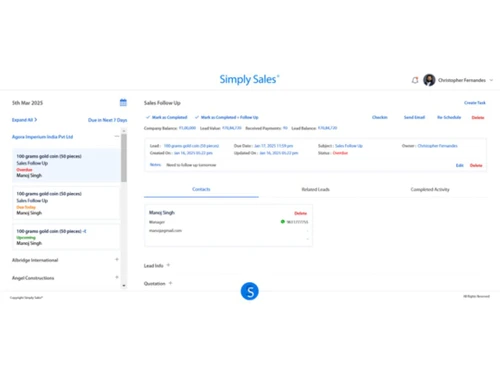The width and height of the screenshot is (500, 375).
Task: Click the Sales Follow Up page heading
Action: pos(162,103)
